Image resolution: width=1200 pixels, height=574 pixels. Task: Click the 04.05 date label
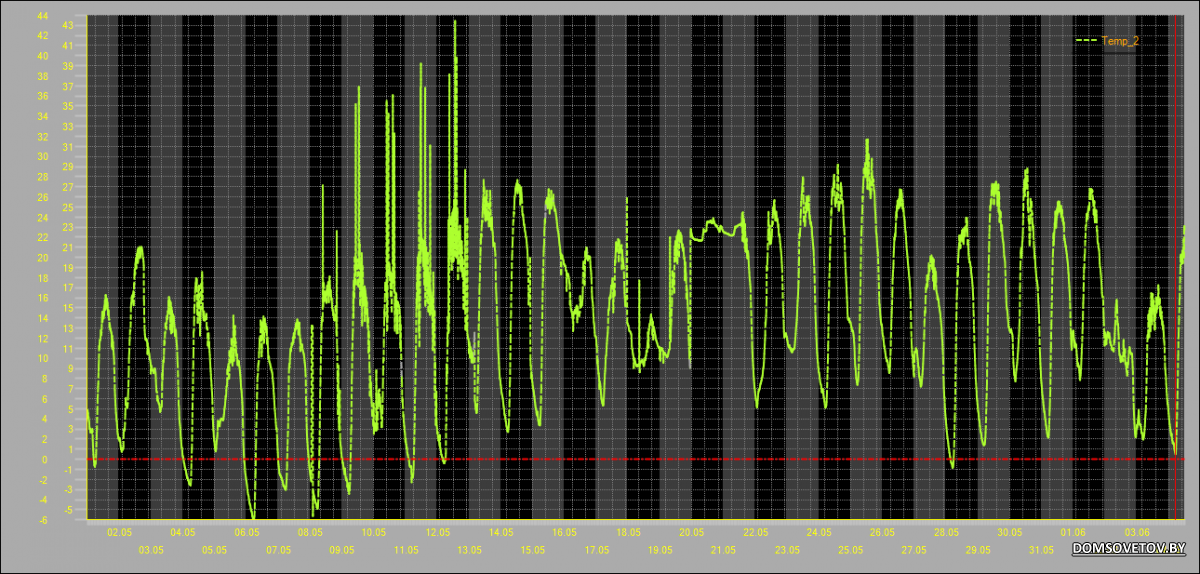[x=183, y=533]
